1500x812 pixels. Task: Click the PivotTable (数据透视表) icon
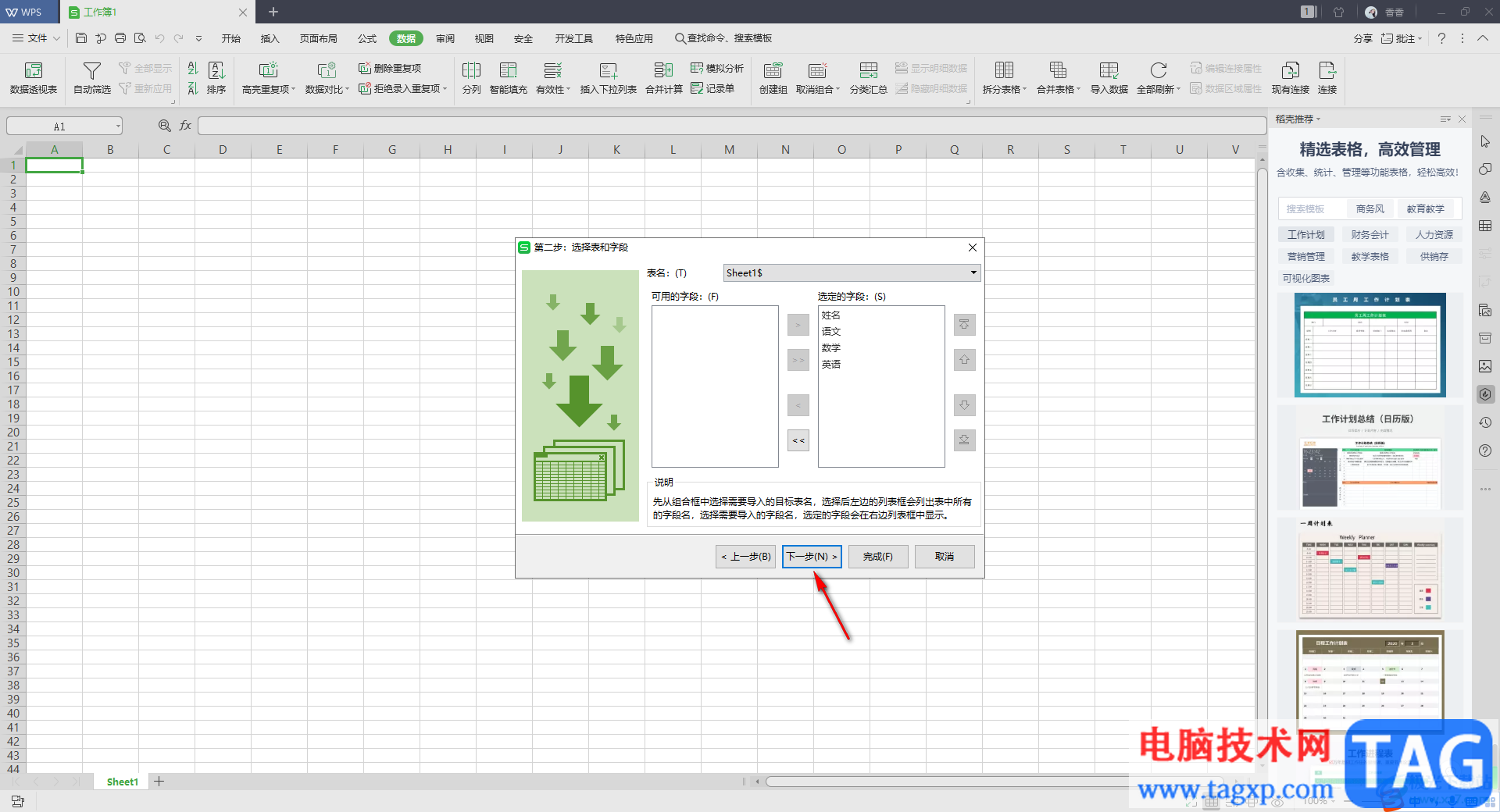coord(34,70)
